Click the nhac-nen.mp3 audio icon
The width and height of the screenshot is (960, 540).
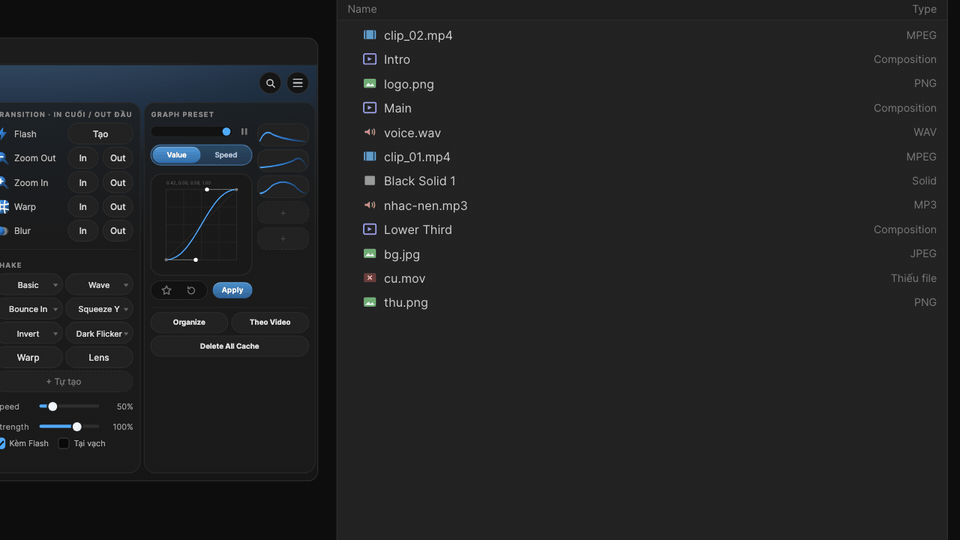click(x=370, y=205)
